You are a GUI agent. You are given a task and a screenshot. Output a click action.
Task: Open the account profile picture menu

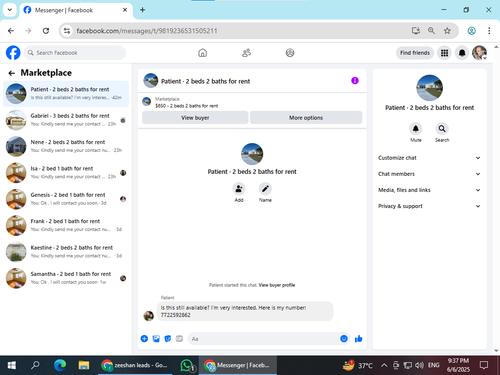(479, 53)
